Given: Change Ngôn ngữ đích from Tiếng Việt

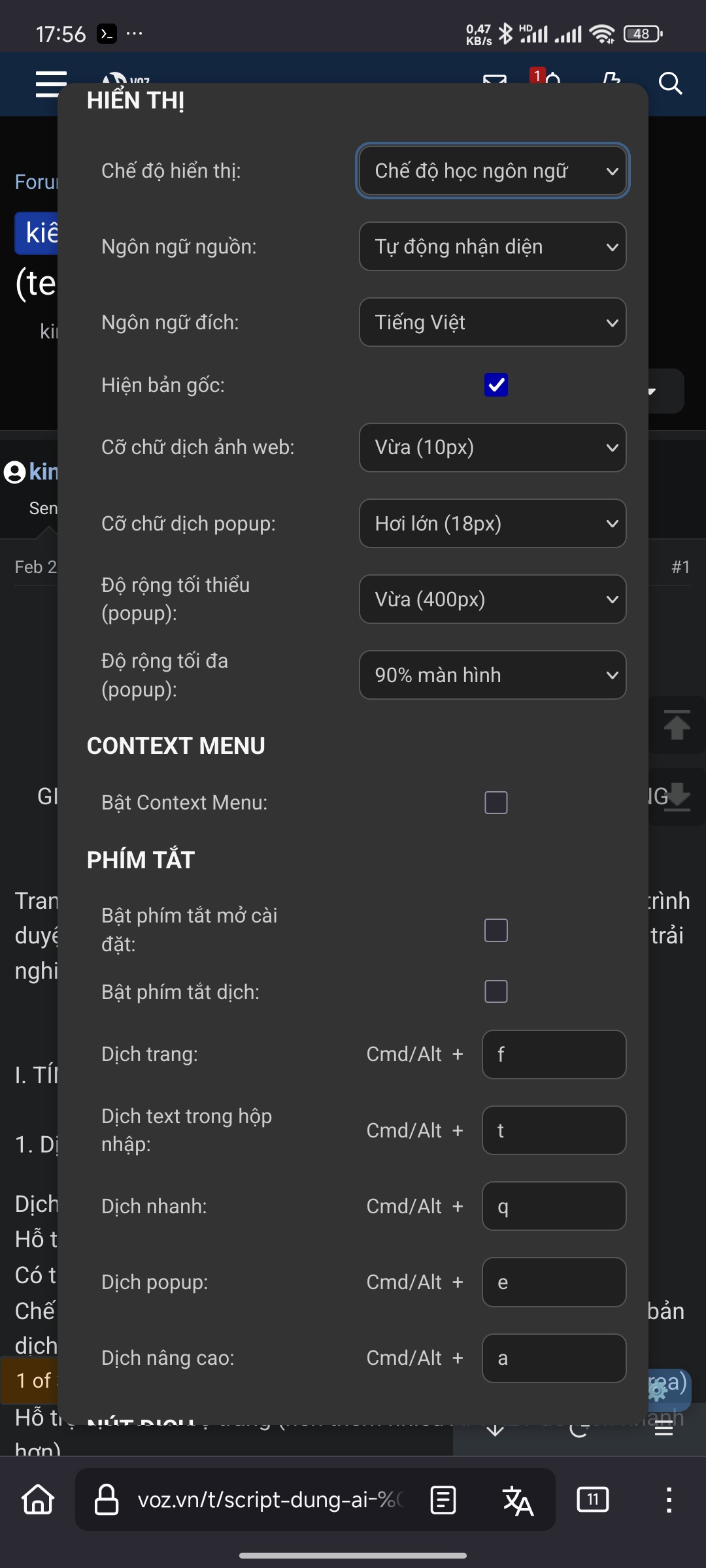Looking at the screenshot, I should pos(493,322).
